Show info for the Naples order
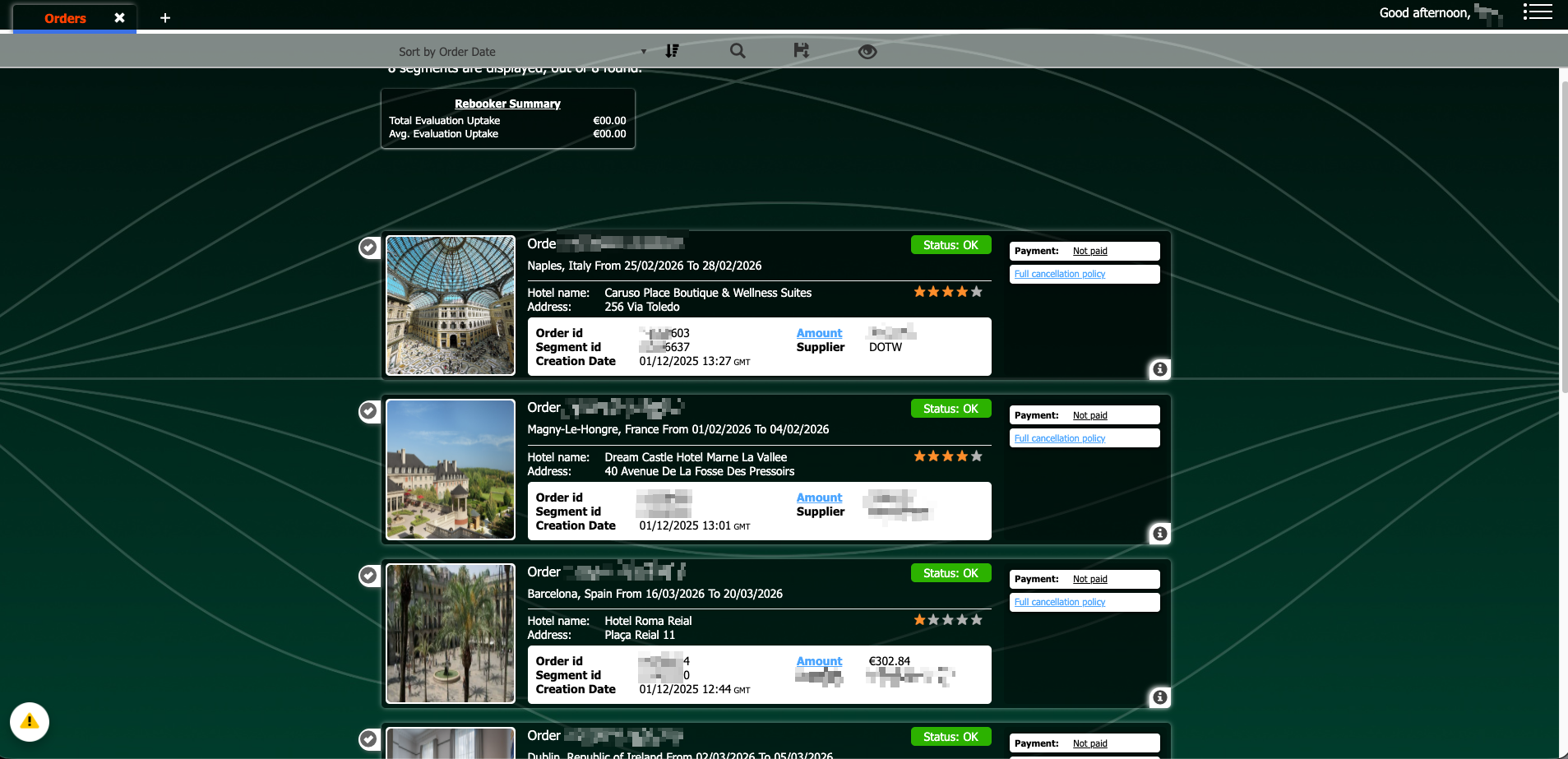The image size is (1568, 759). coord(1159,369)
